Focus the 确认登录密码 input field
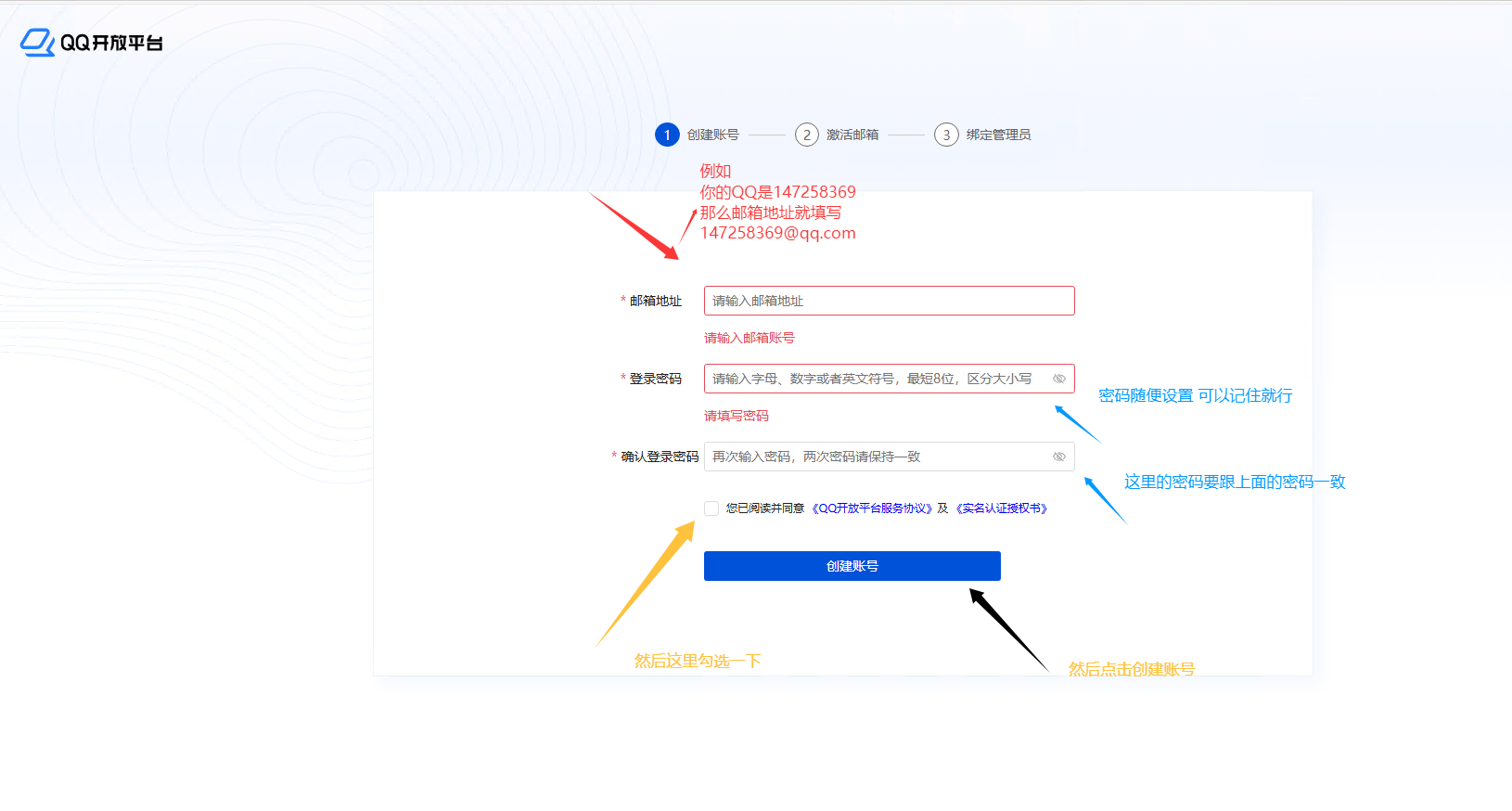Screen dimensions: 1512x811 pos(889,457)
